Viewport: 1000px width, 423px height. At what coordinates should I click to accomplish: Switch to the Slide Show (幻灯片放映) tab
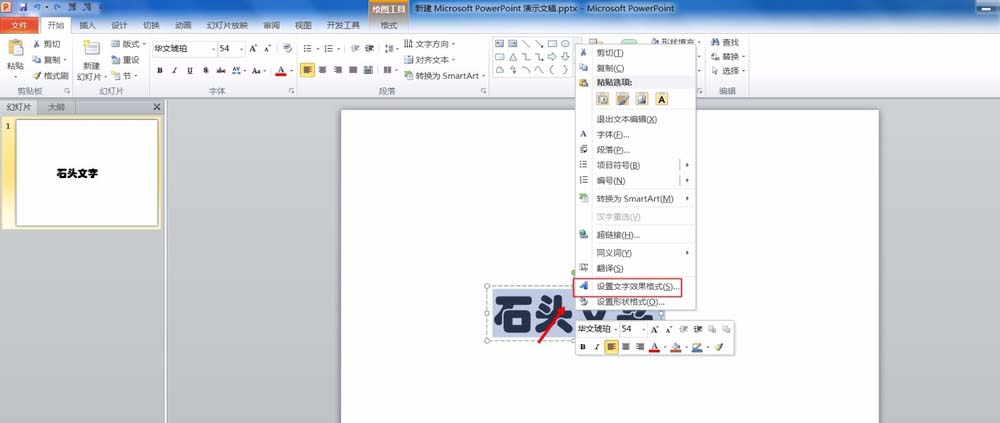(227, 26)
